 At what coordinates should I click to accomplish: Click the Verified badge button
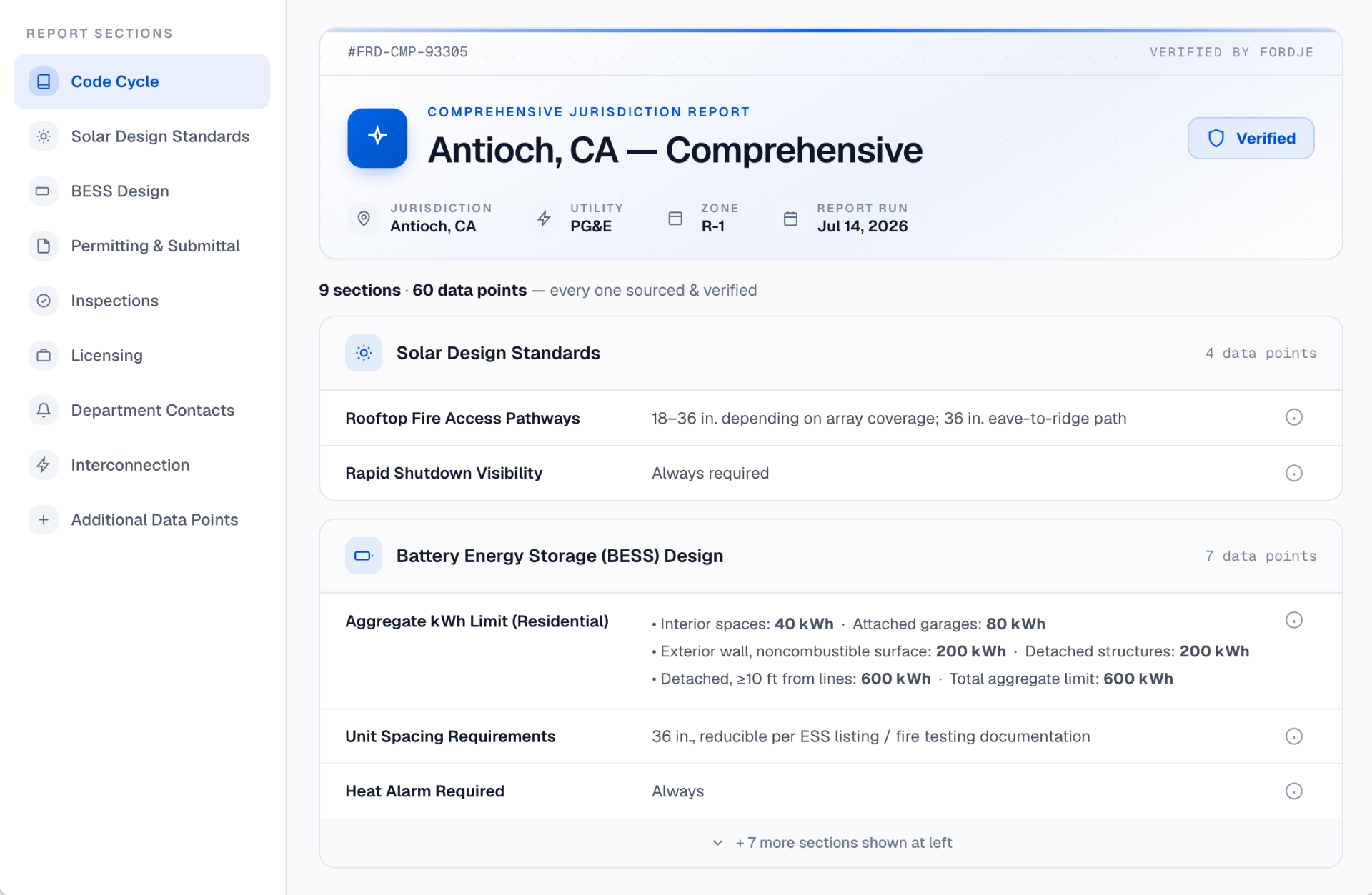point(1251,138)
